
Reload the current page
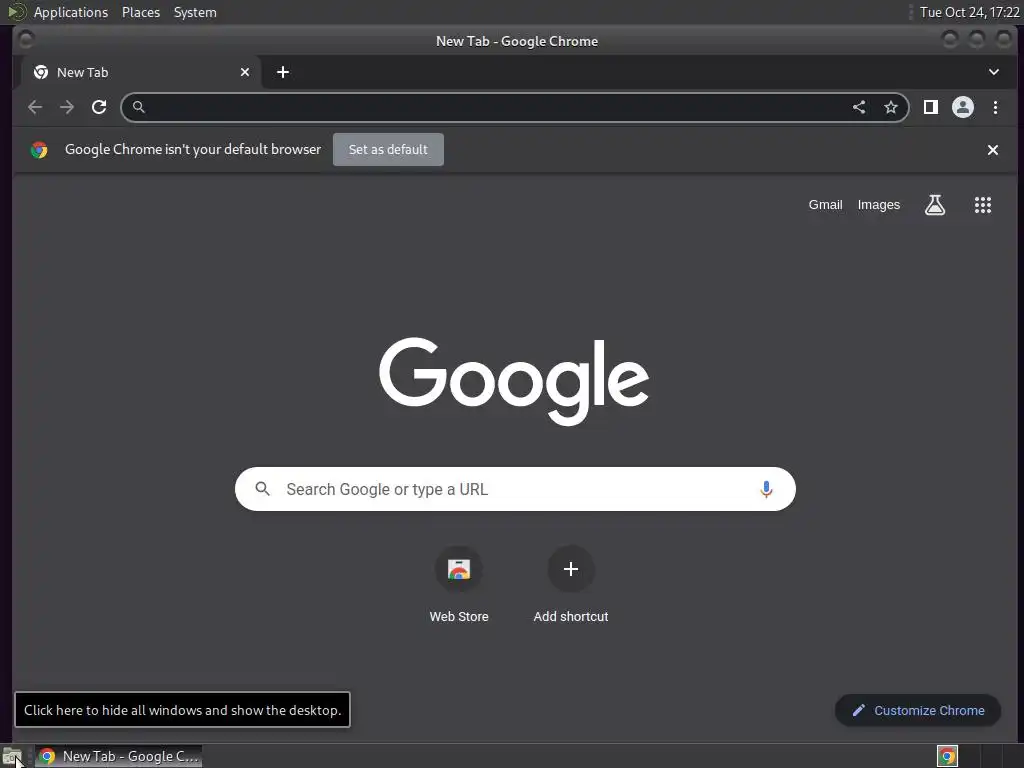coord(99,107)
